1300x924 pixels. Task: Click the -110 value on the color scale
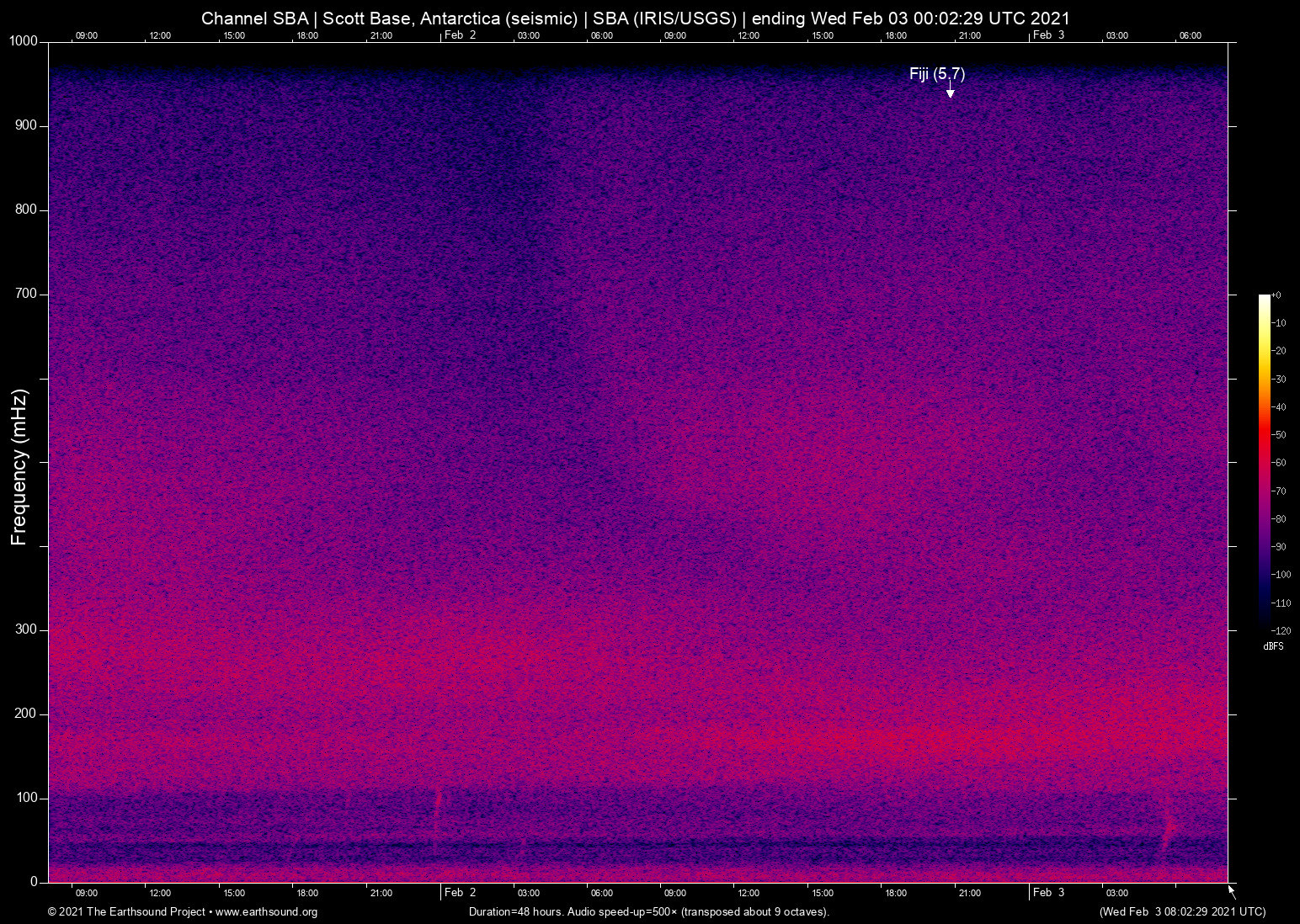pos(1281,603)
